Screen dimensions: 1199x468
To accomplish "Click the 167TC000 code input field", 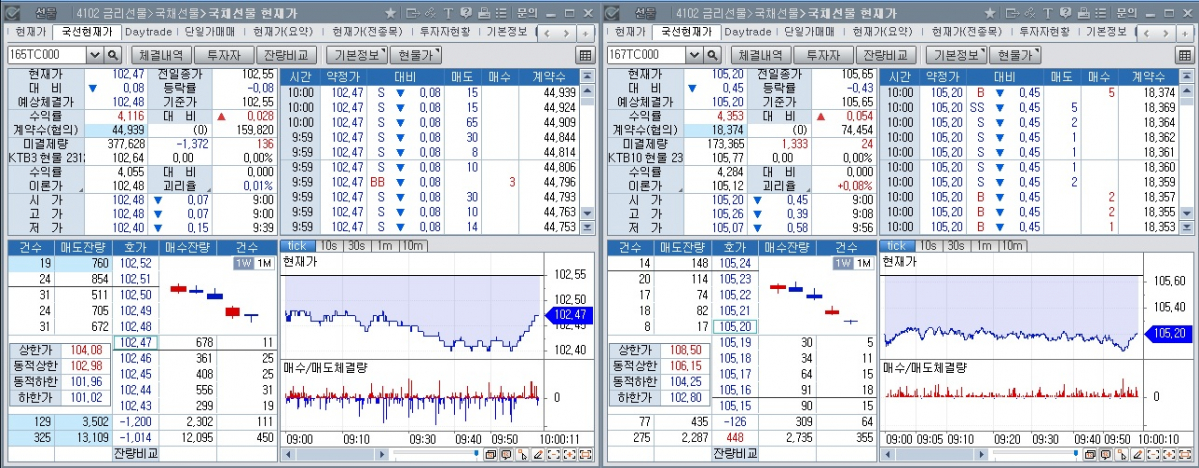I will 647,55.
